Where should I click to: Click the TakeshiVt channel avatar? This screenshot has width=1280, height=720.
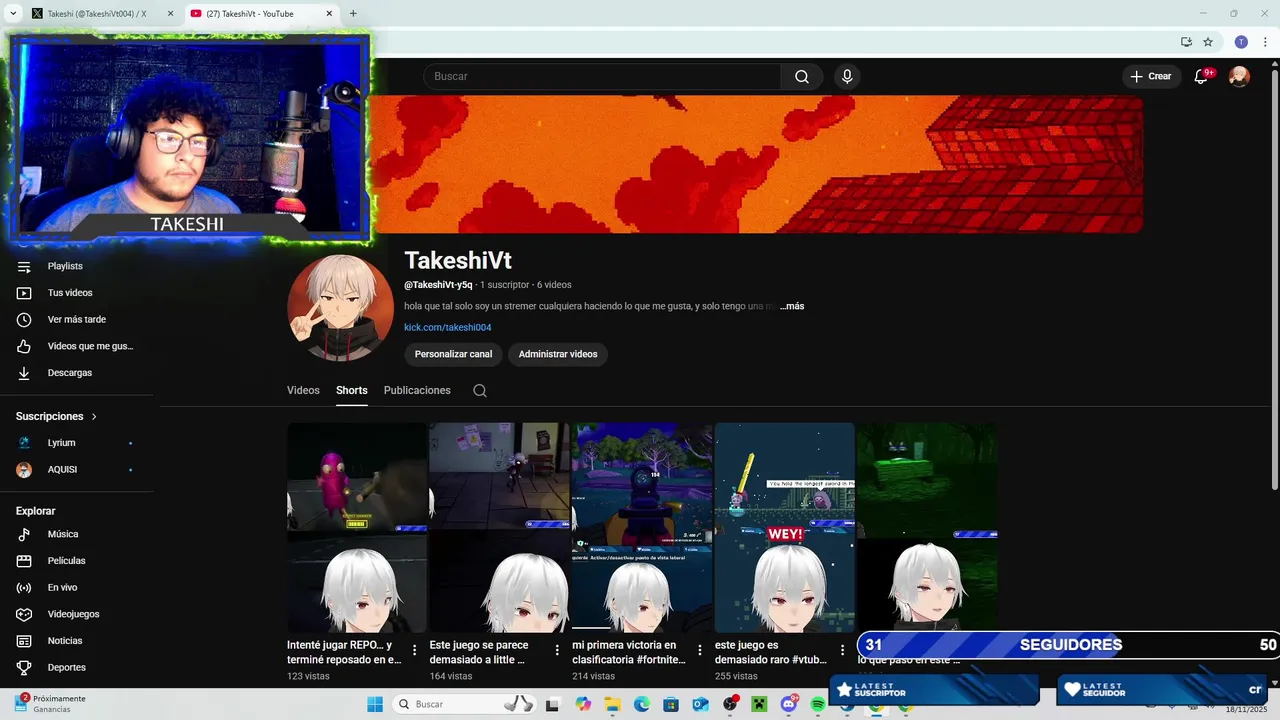tap(340, 308)
